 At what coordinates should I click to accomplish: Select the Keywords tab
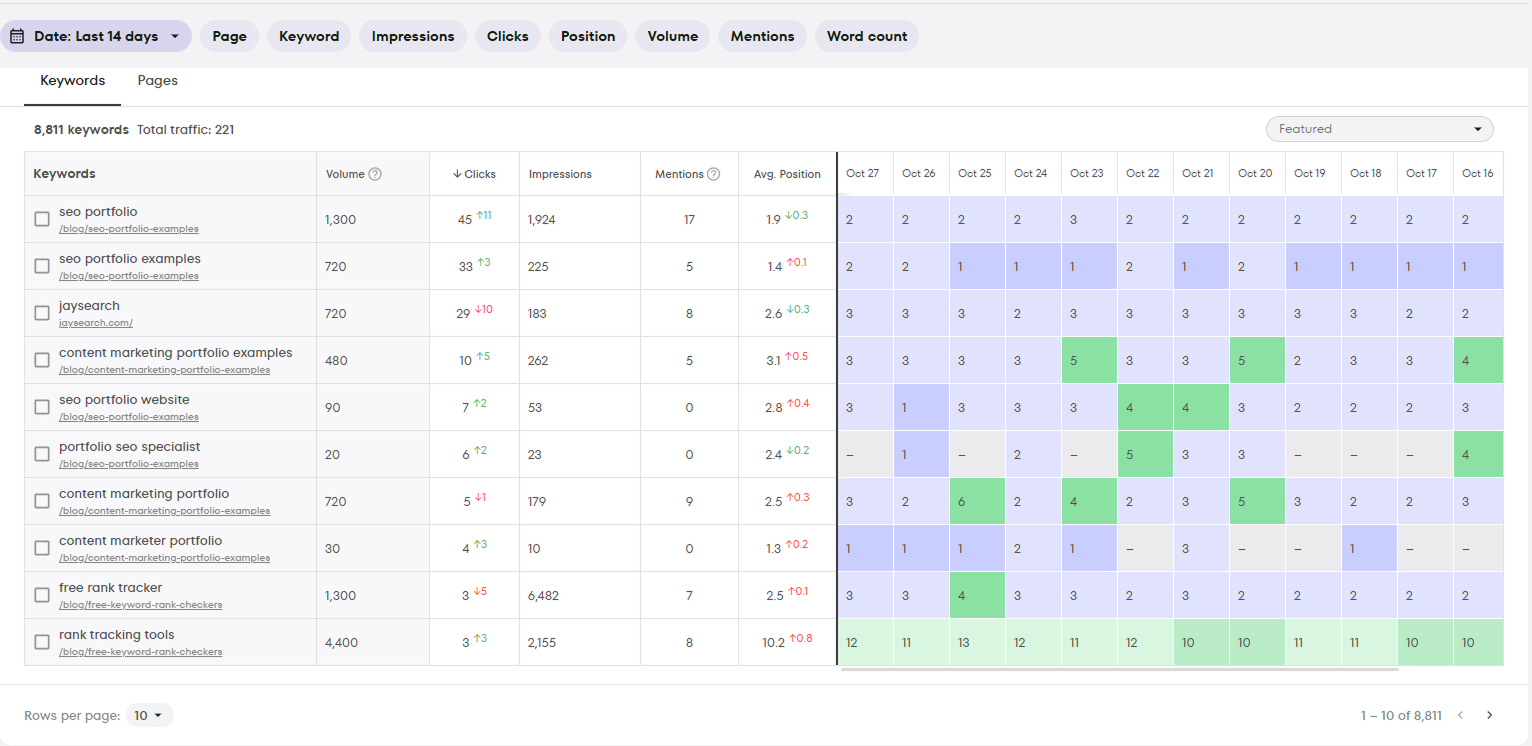[x=72, y=80]
